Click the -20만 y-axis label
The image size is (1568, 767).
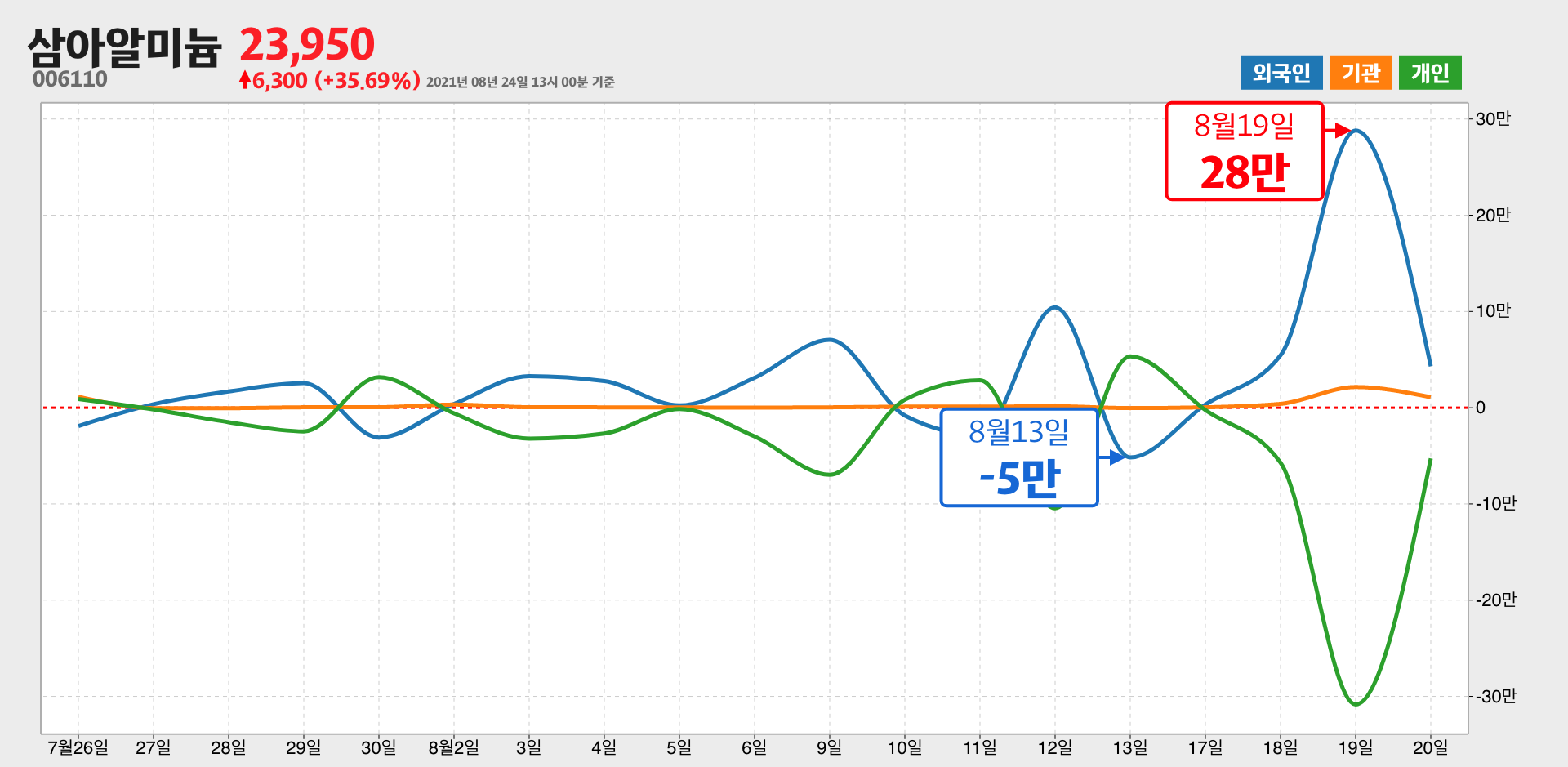(x=1495, y=600)
